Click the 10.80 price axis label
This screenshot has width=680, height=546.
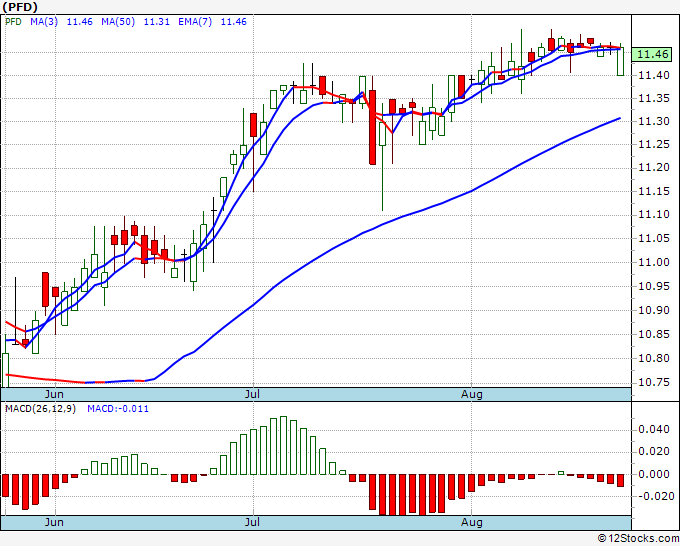tap(654, 358)
